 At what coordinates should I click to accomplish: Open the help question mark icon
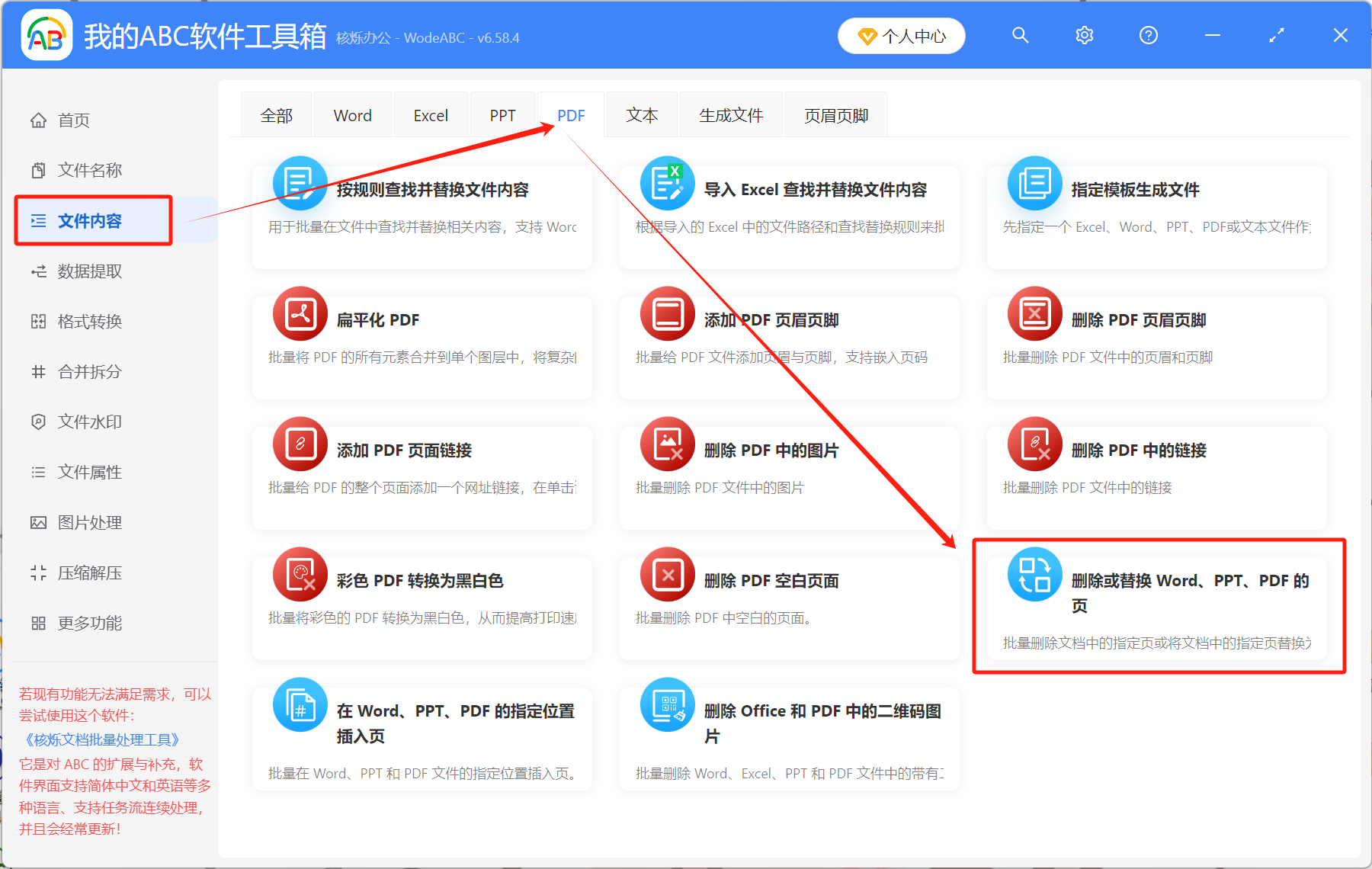pyautogui.click(x=1148, y=35)
